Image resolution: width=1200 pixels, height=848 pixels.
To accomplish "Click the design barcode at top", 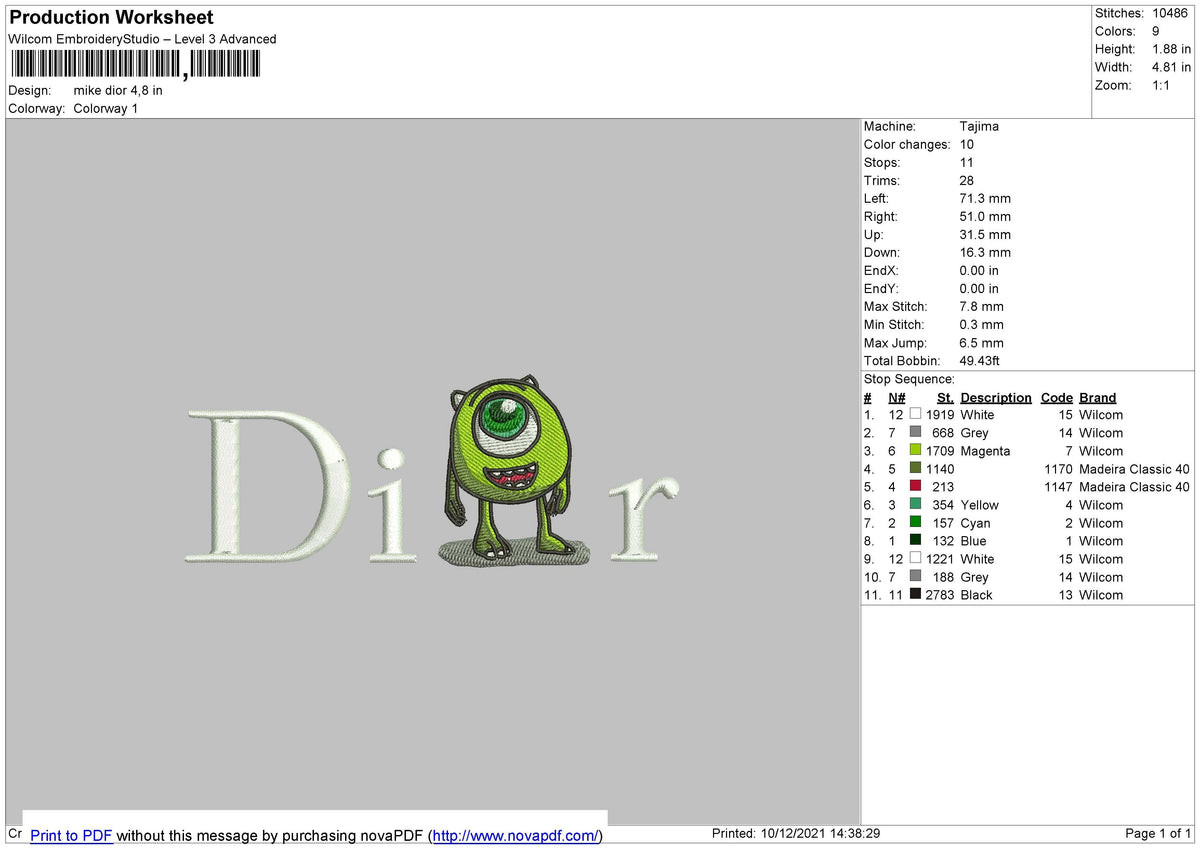I will click(135, 65).
